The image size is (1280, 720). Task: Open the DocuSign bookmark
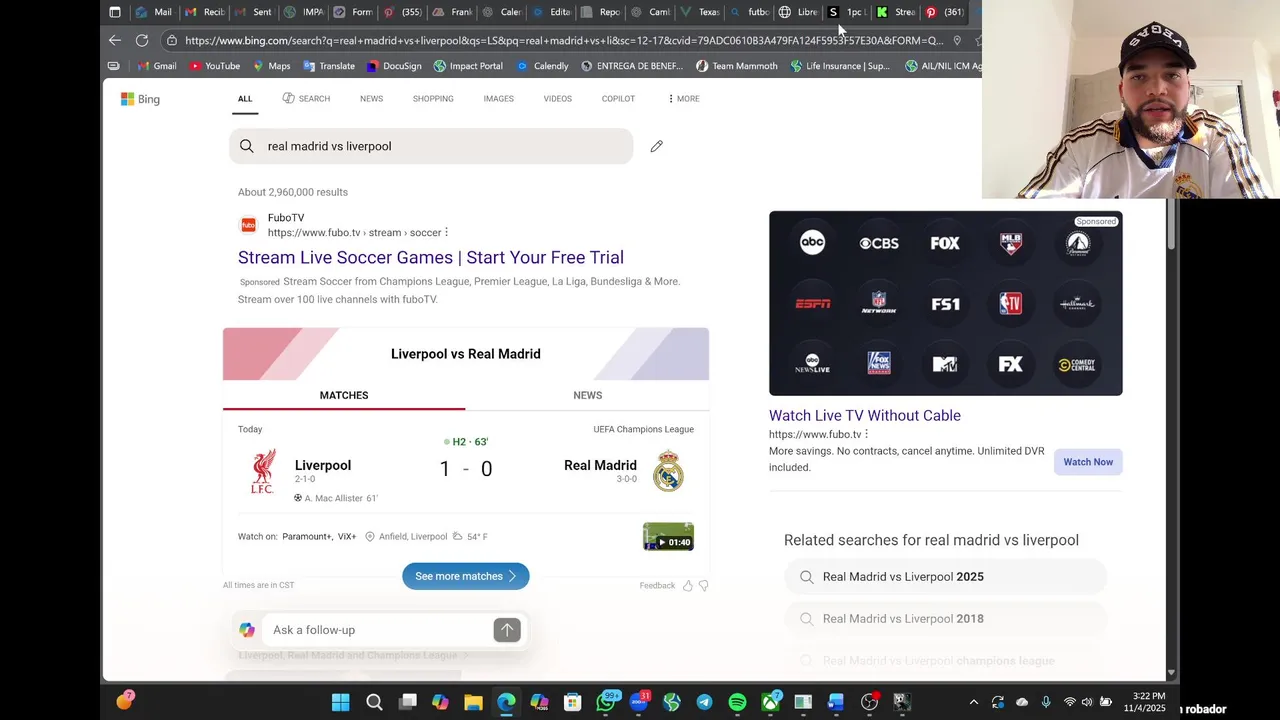[x=394, y=66]
